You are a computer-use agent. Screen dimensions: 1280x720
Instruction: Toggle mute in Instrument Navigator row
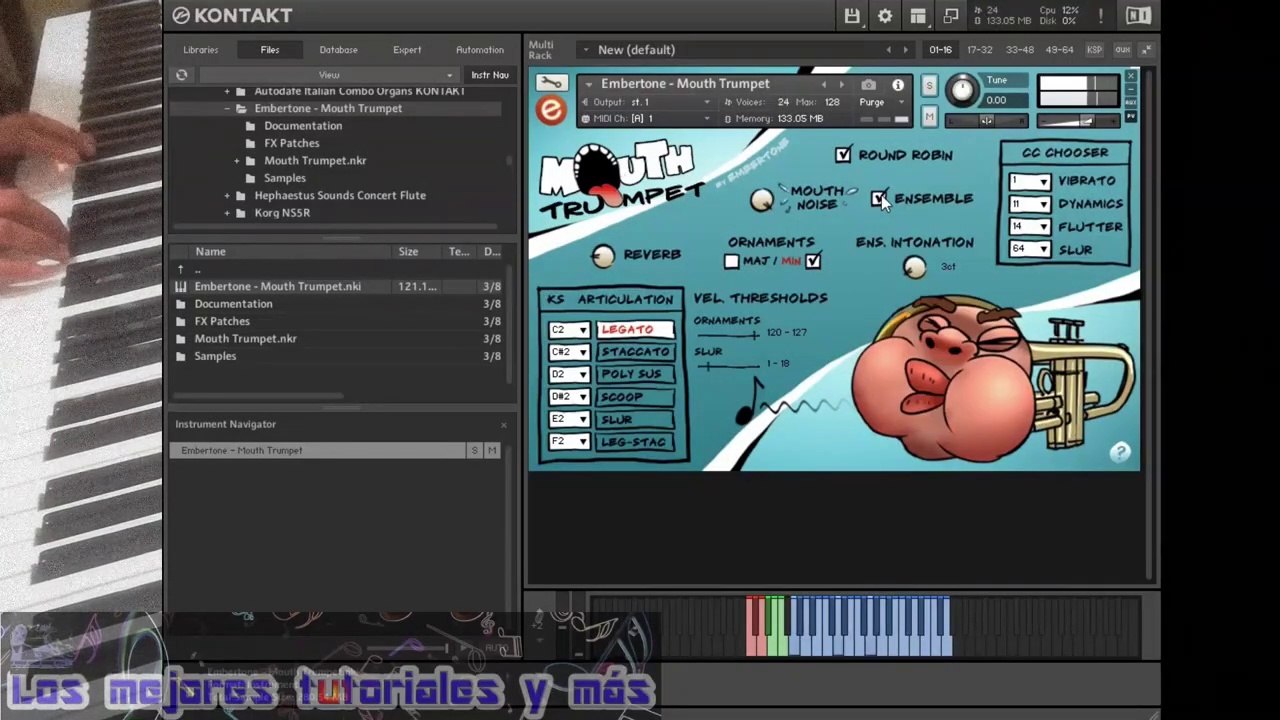point(491,451)
